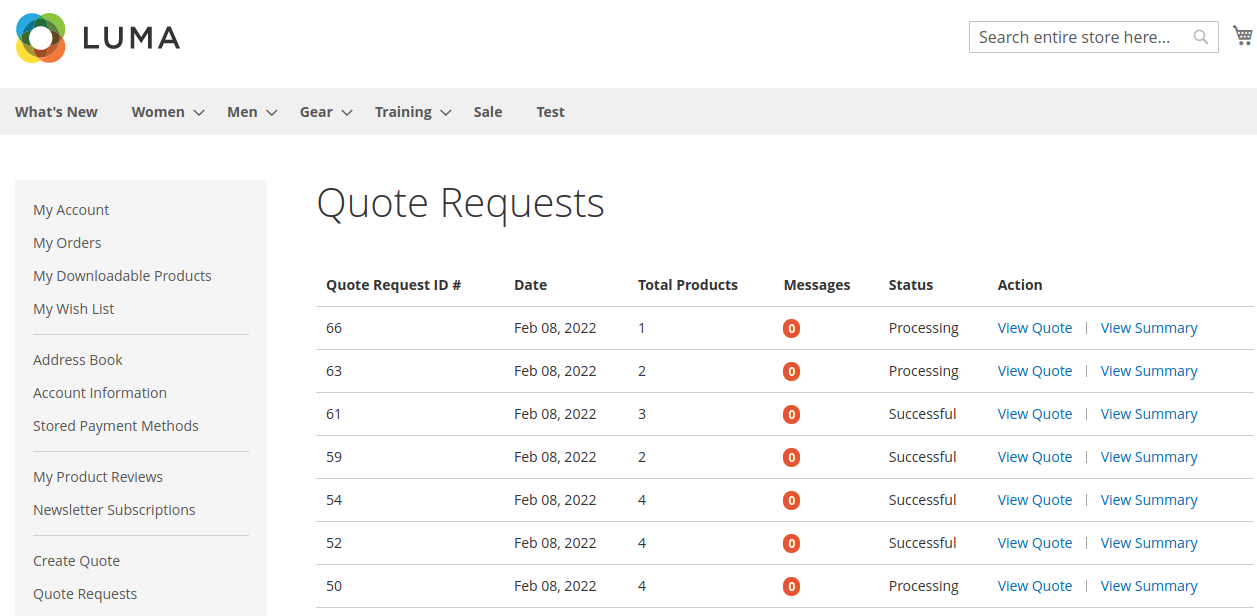Open the shopping cart icon
This screenshot has width=1257, height=616.
click(1242, 34)
